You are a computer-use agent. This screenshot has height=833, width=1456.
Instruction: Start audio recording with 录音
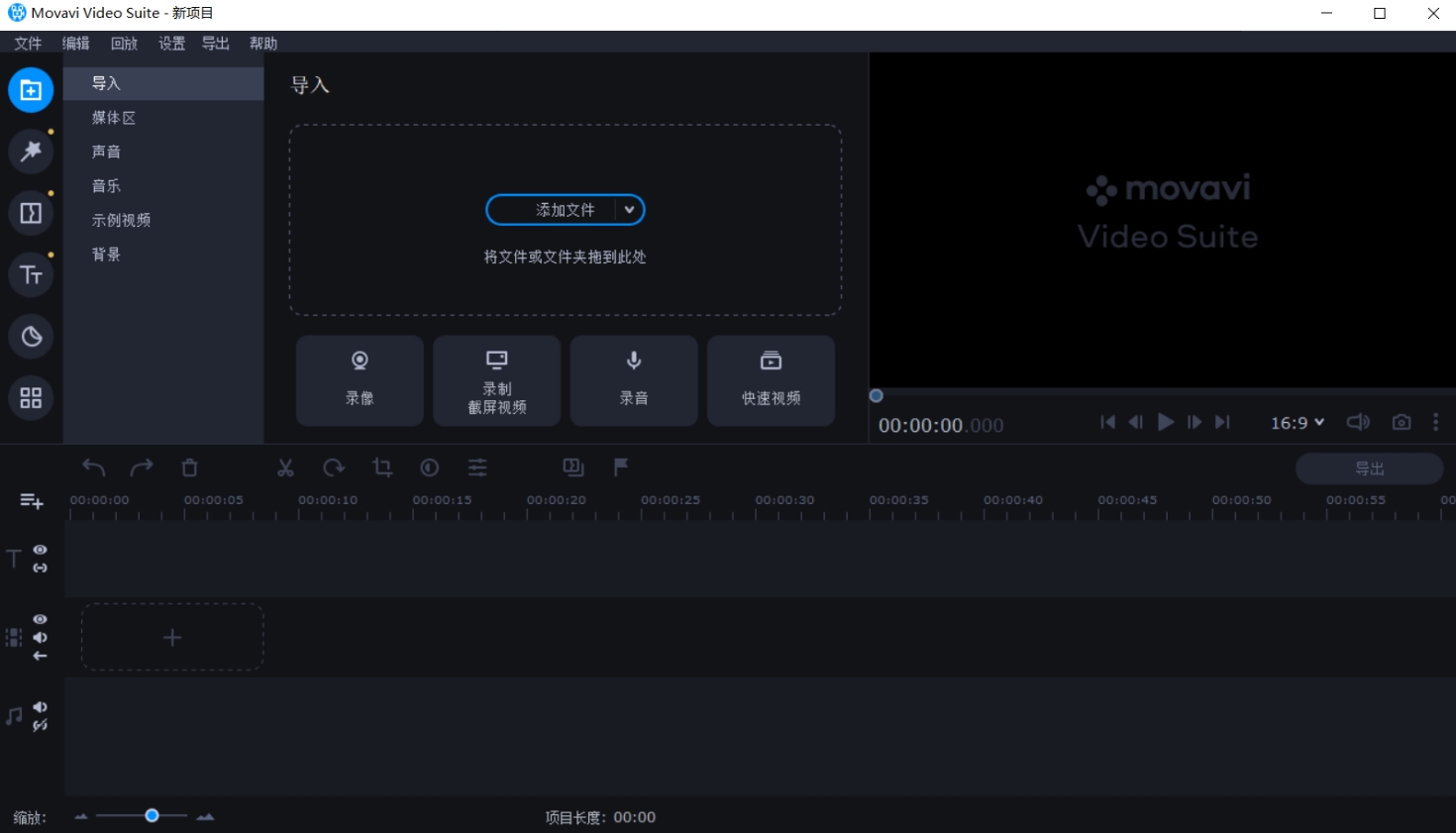[634, 380]
